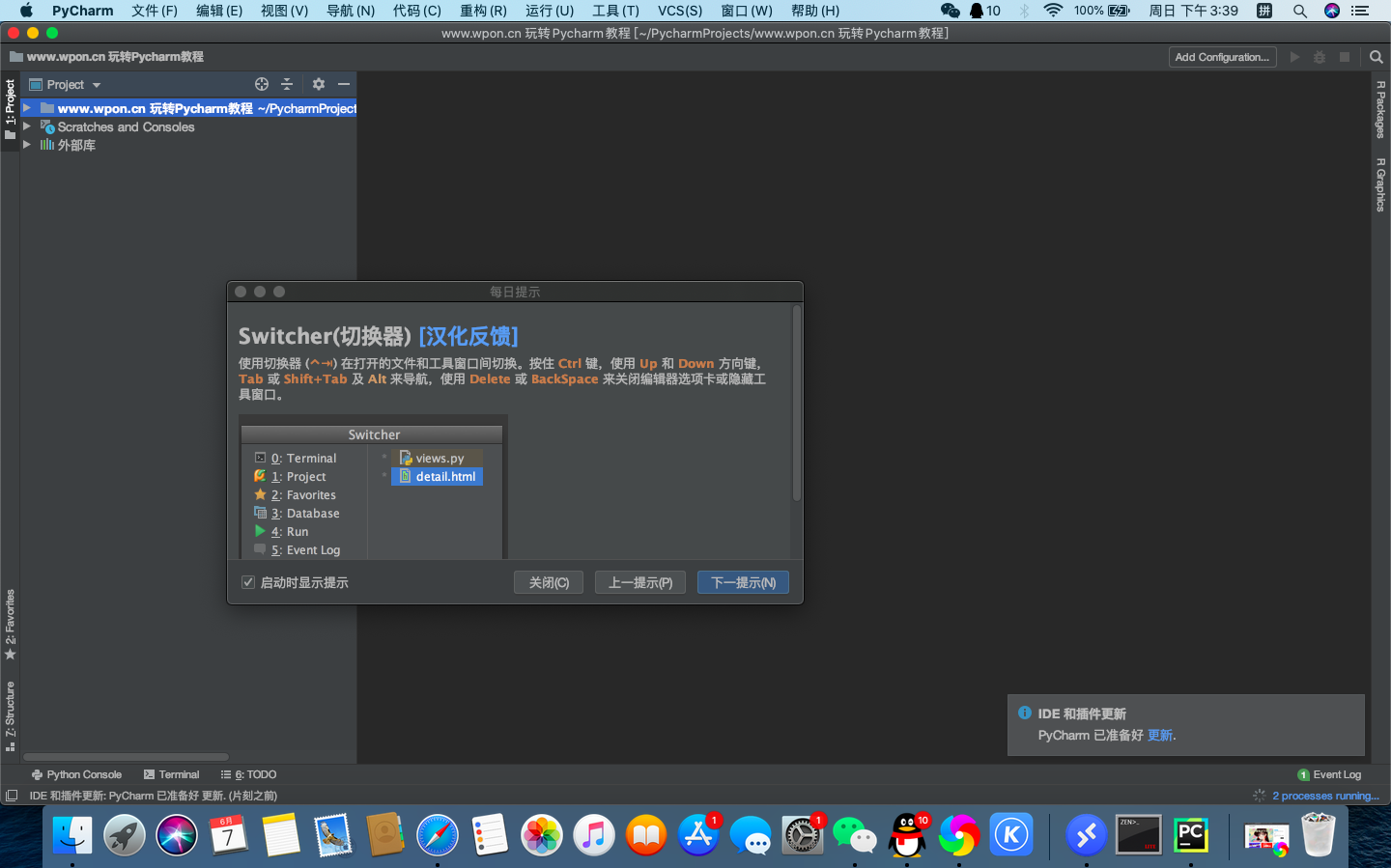The width and height of the screenshot is (1391, 868).
Task: Click the IDE 和插件更新 status bar message
Action: [x=154, y=796]
